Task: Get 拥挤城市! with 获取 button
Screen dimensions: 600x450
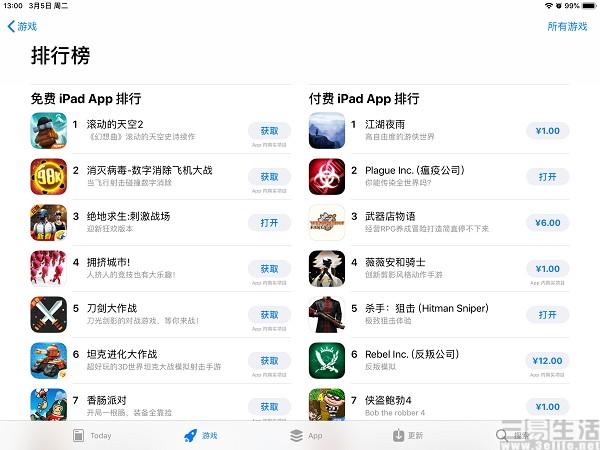Action: tap(269, 269)
